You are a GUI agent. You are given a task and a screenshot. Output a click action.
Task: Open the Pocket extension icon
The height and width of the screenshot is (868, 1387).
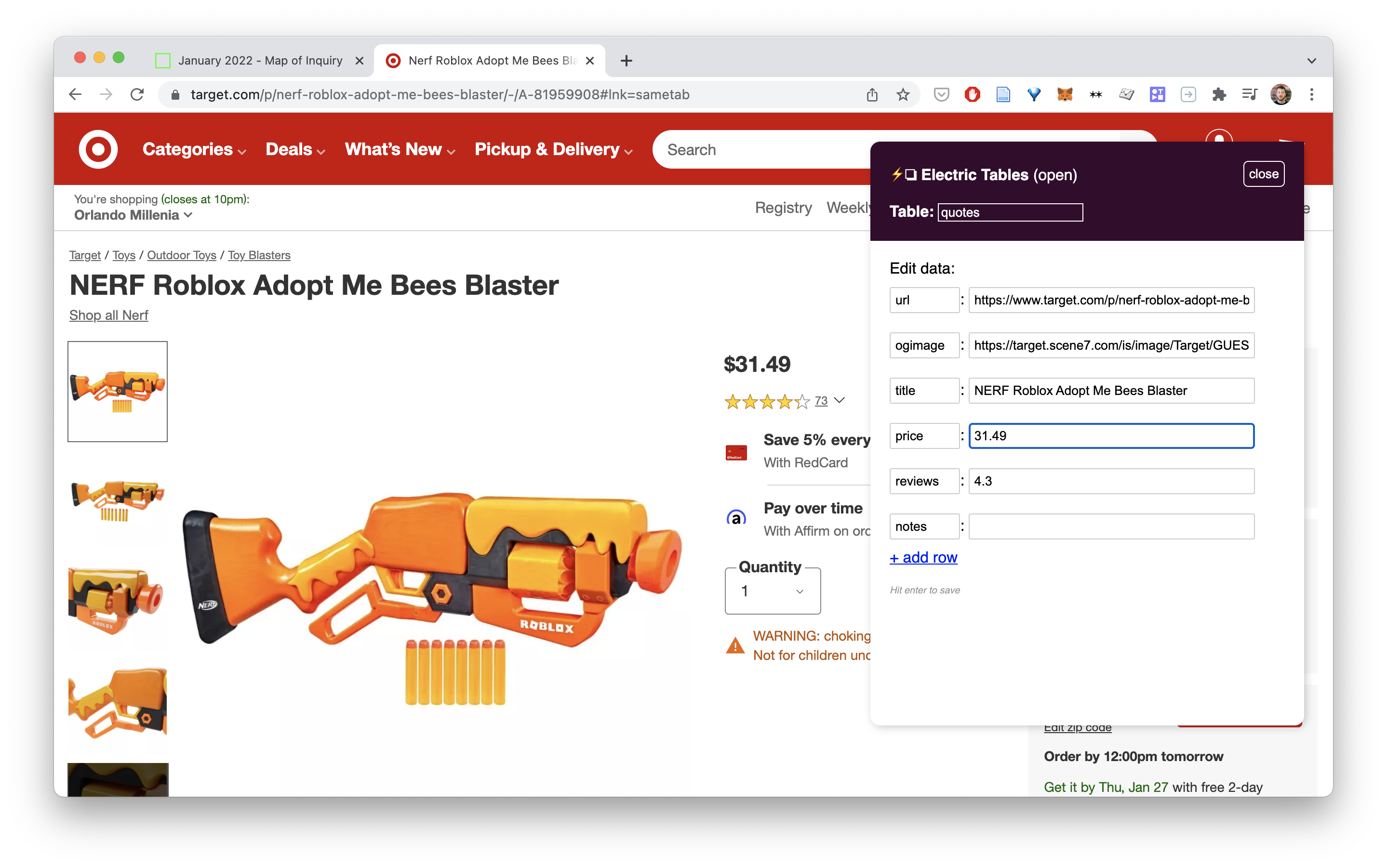(x=941, y=94)
